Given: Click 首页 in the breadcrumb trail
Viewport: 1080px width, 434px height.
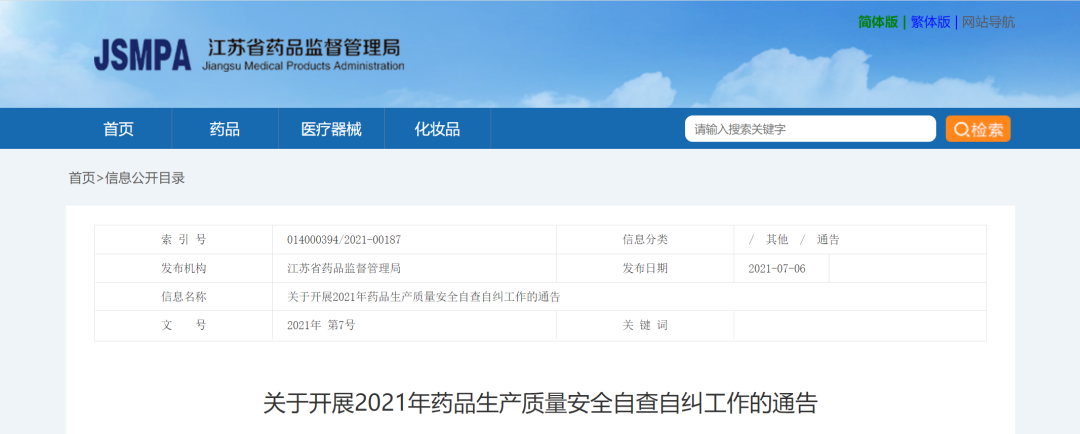Looking at the screenshot, I should point(81,178).
